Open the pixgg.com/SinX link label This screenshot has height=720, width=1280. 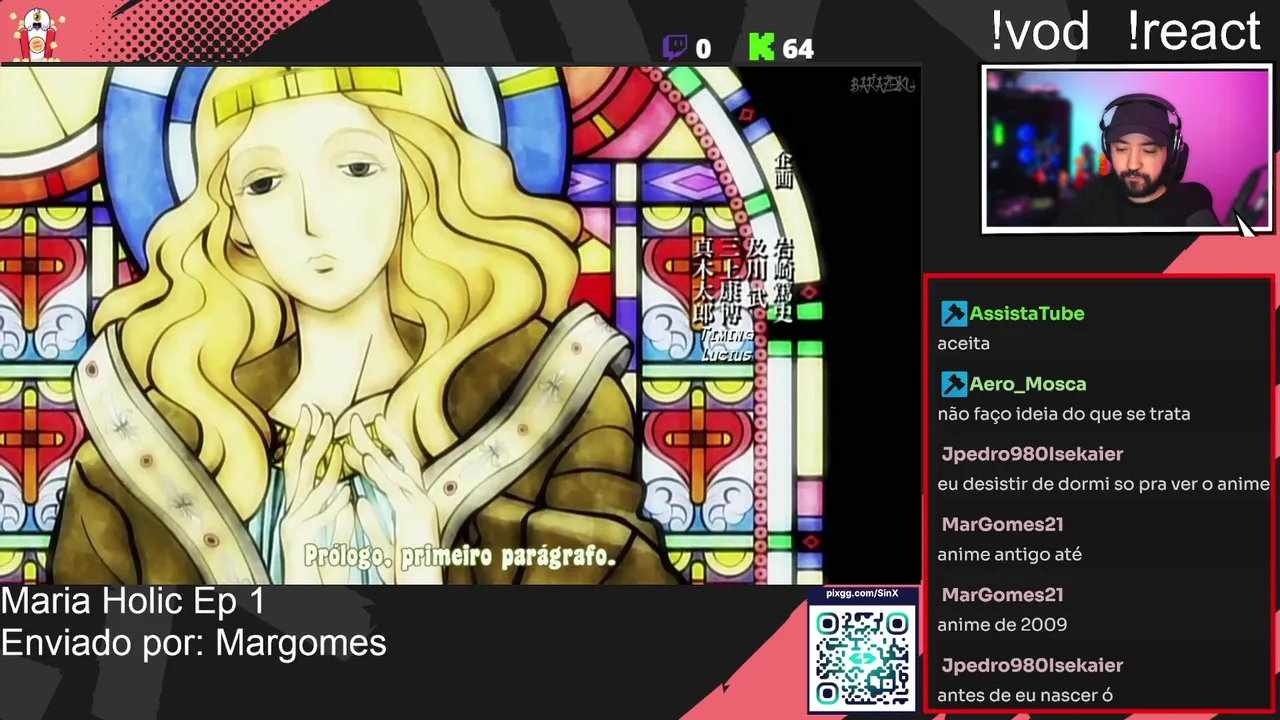[862, 593]
